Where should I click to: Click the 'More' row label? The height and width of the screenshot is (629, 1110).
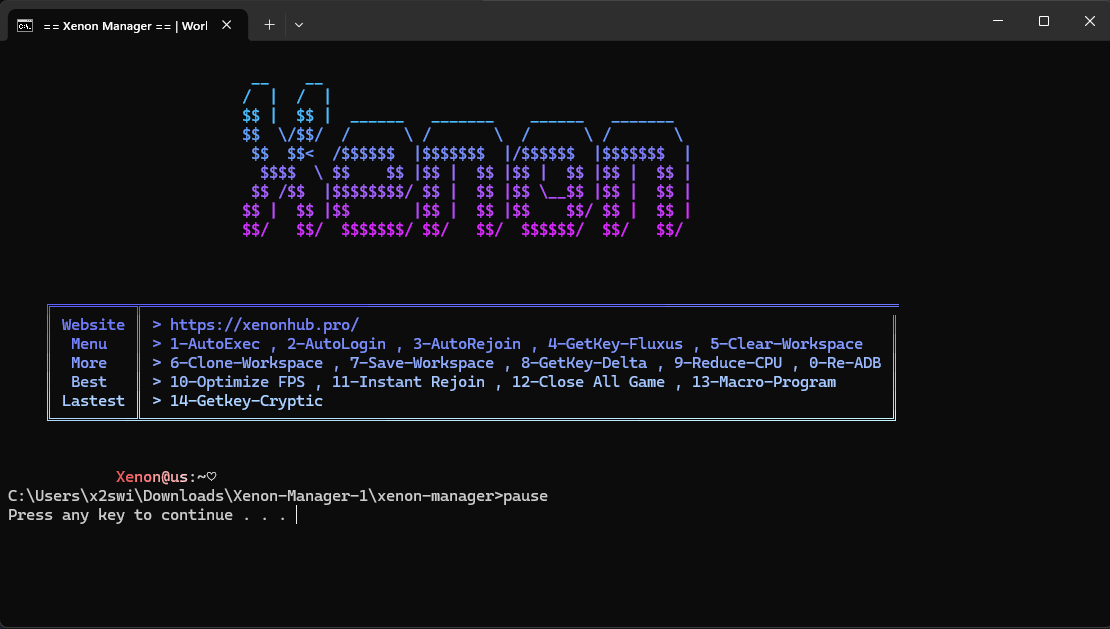point(89,363)
